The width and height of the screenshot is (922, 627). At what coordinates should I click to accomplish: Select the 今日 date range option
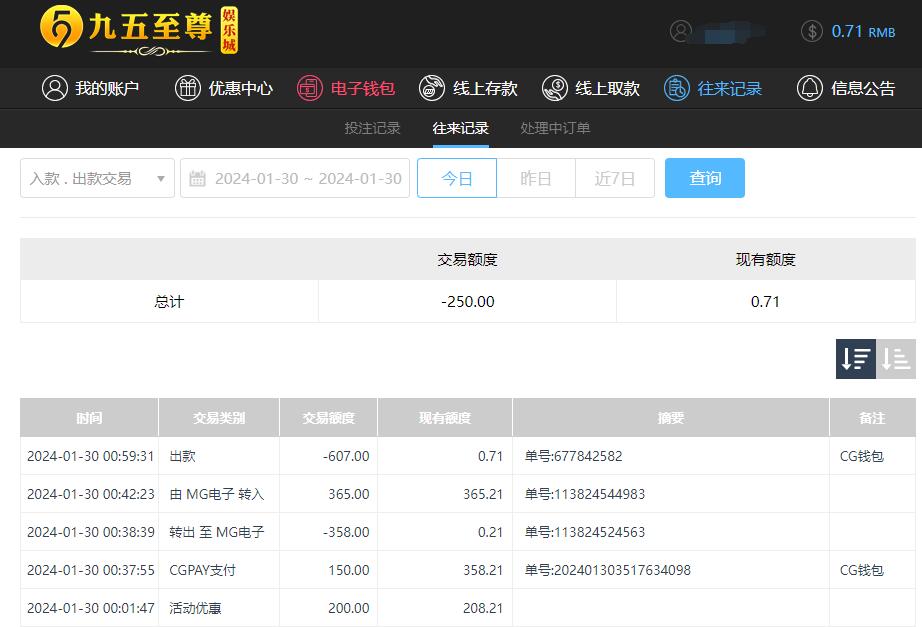click(457, 178)
